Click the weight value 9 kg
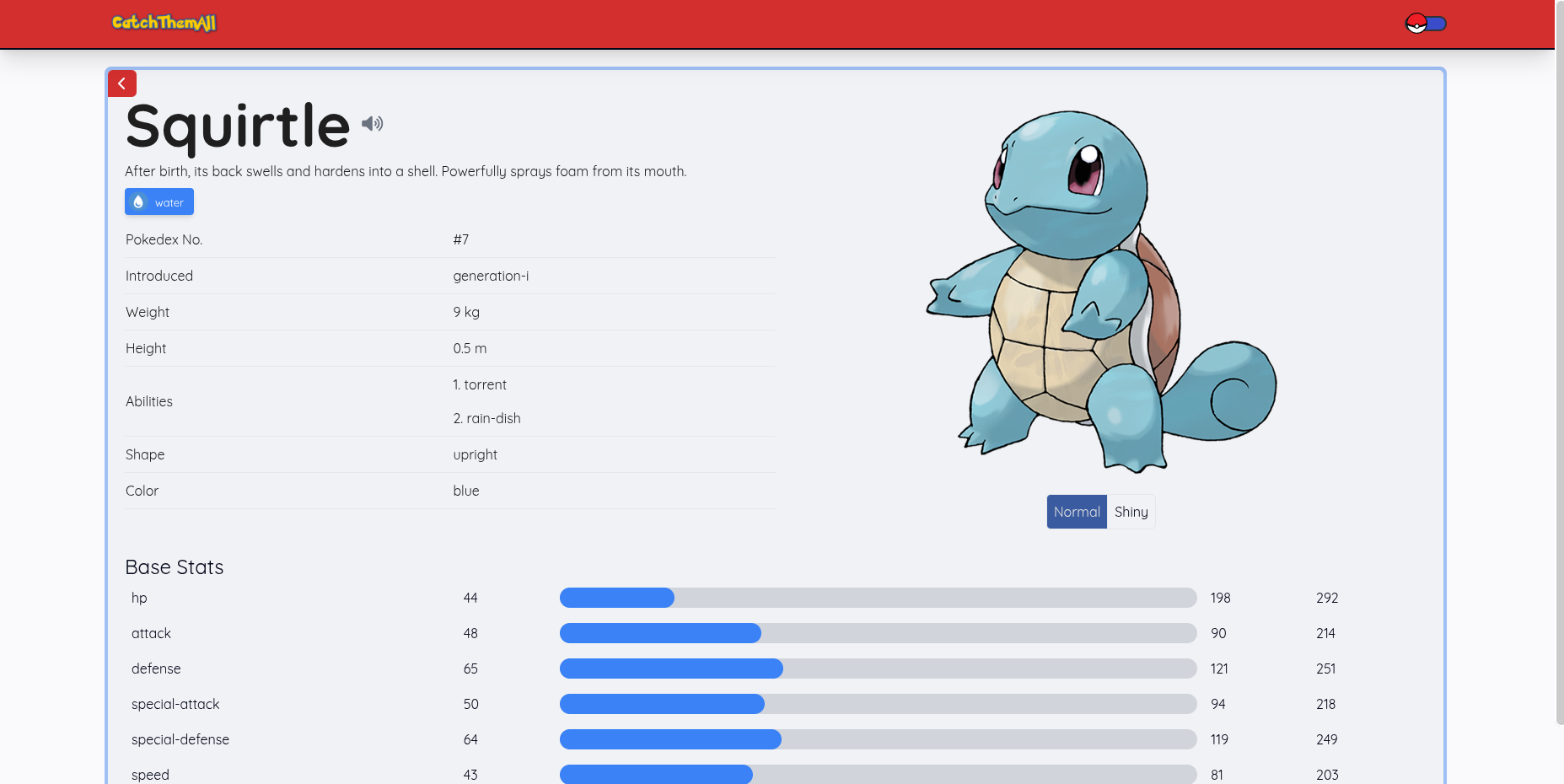This screenshot has height=784, width=1564. 466,312
